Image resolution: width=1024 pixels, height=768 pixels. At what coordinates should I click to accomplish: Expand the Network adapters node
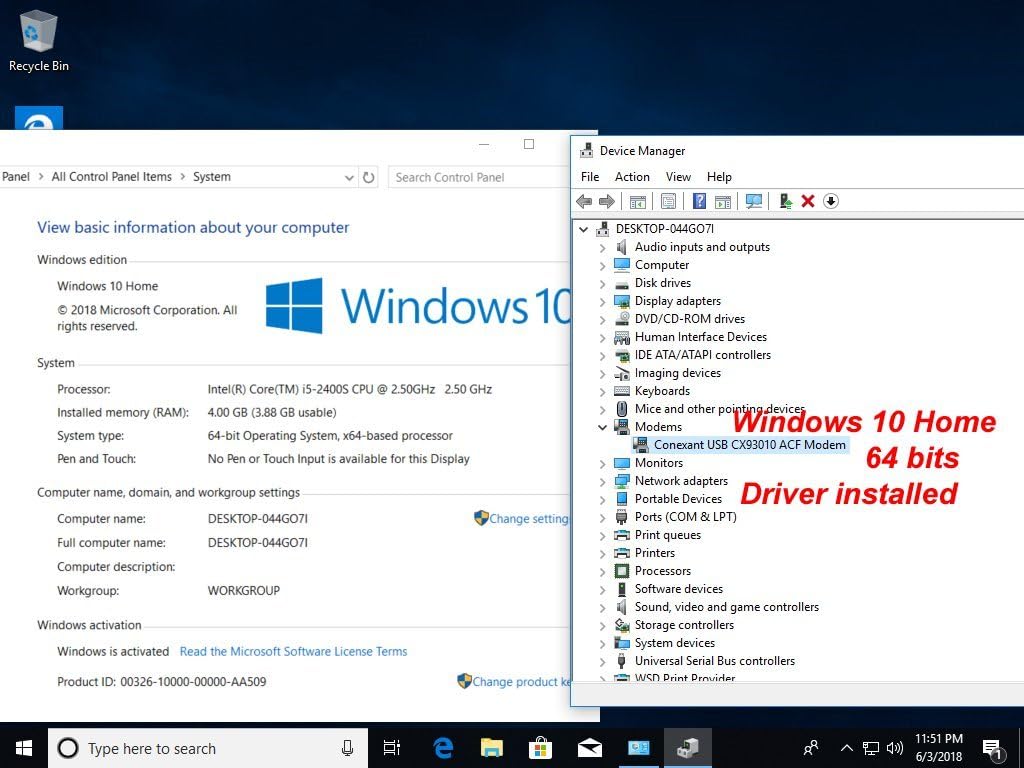(x=602, y=481)
